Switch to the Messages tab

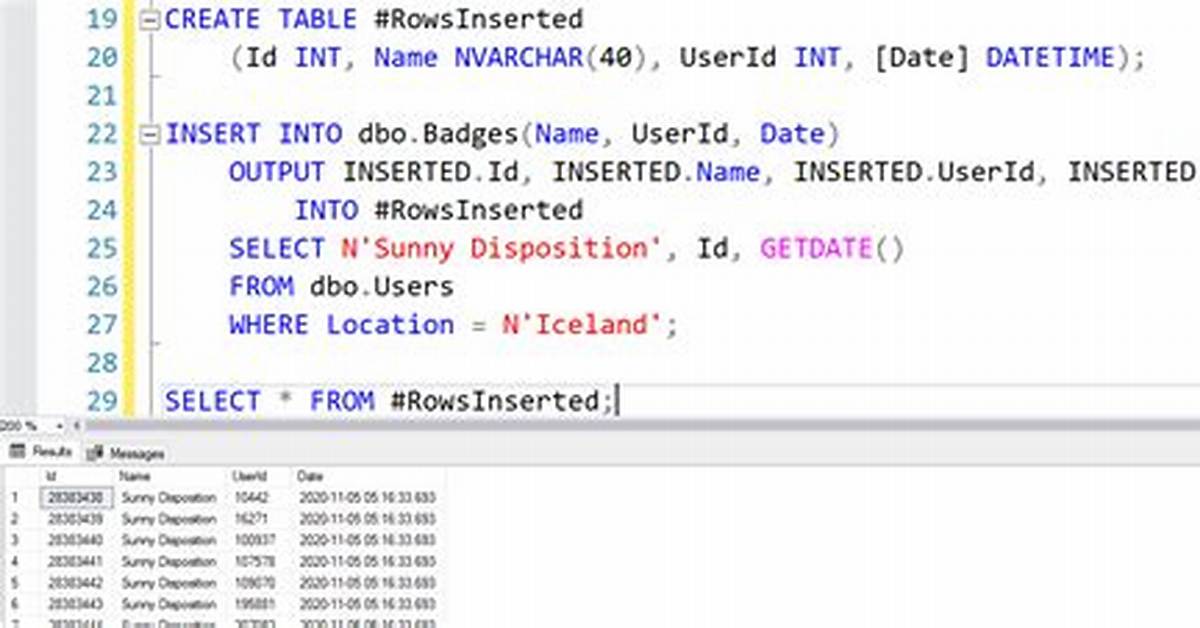tap(126, 453)
